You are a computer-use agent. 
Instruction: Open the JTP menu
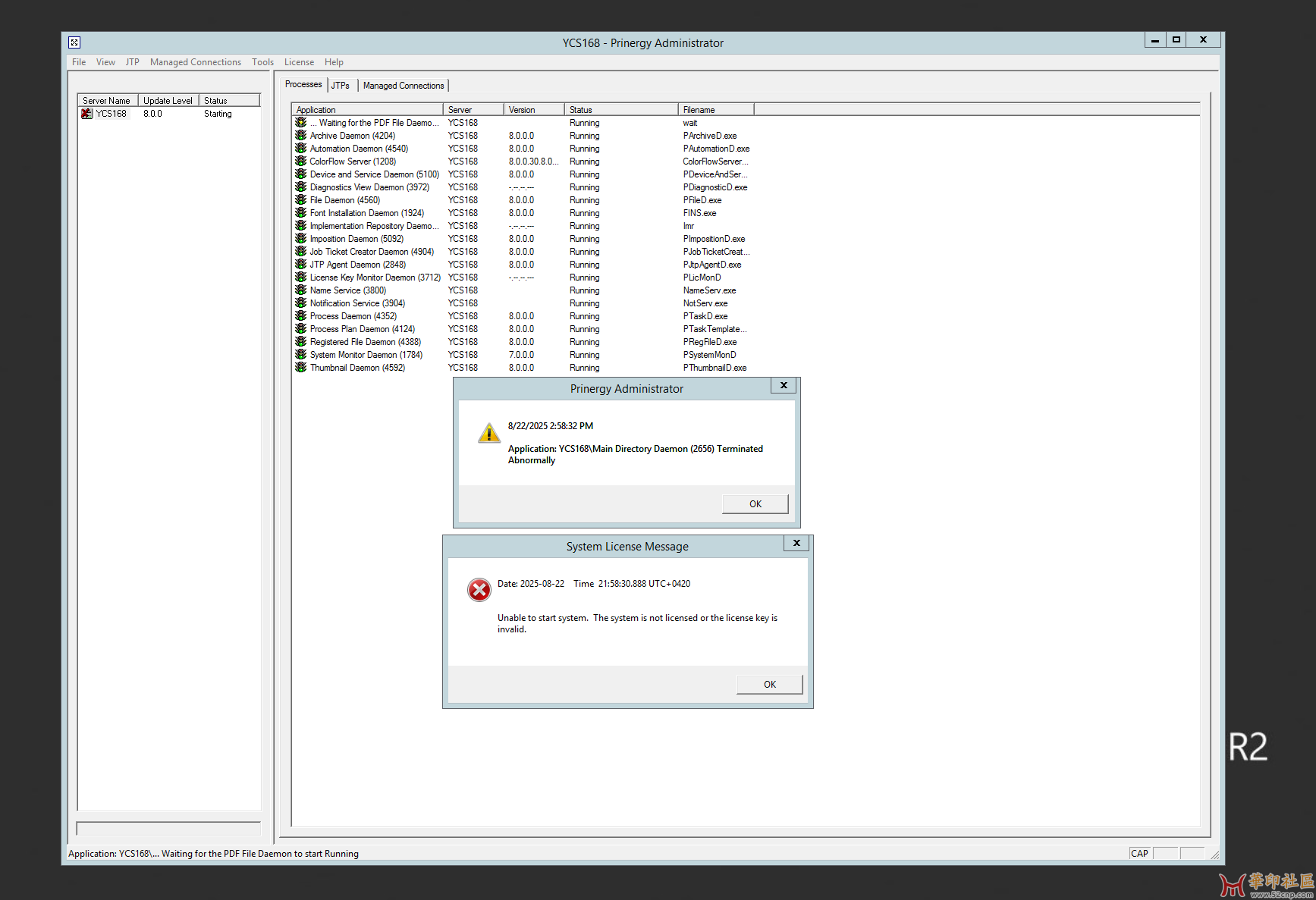click(133, 62)
